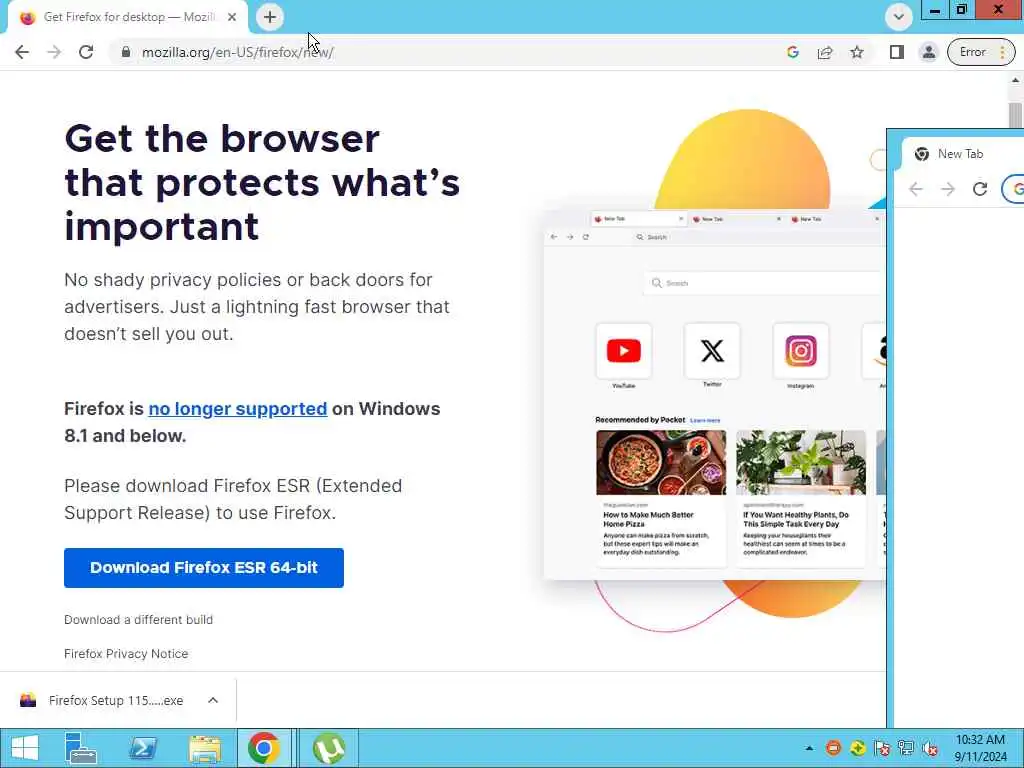This screenshot has height=768, width=1024.
Task: Click the YouTube tile in the Firefox preview image
Action: (624, 351)
